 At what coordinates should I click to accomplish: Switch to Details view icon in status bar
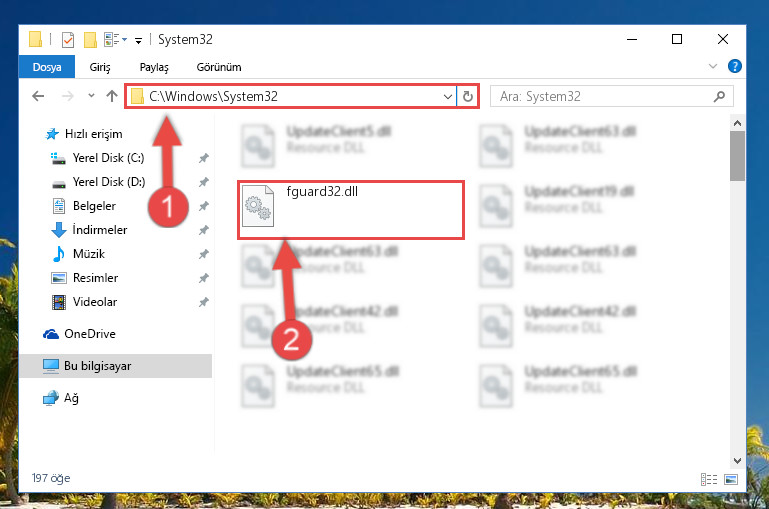pyautogui.click(x=709, y=479)
